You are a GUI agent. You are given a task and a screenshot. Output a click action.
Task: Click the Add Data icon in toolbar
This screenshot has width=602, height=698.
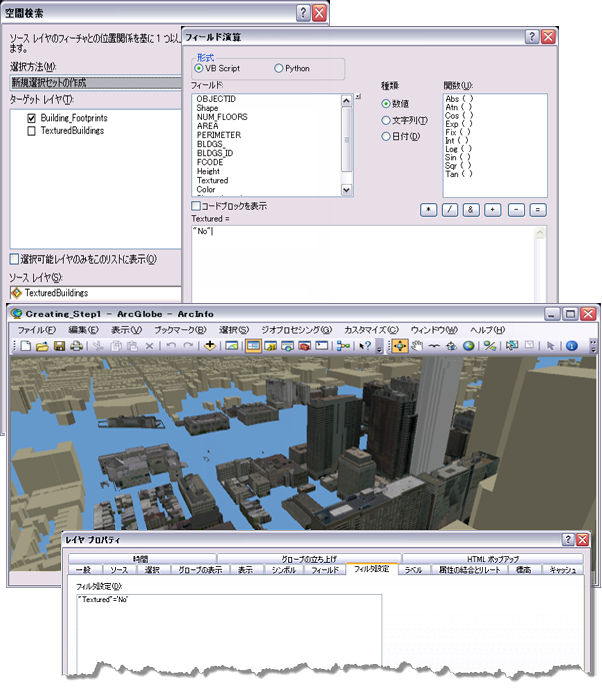[210, 346]
